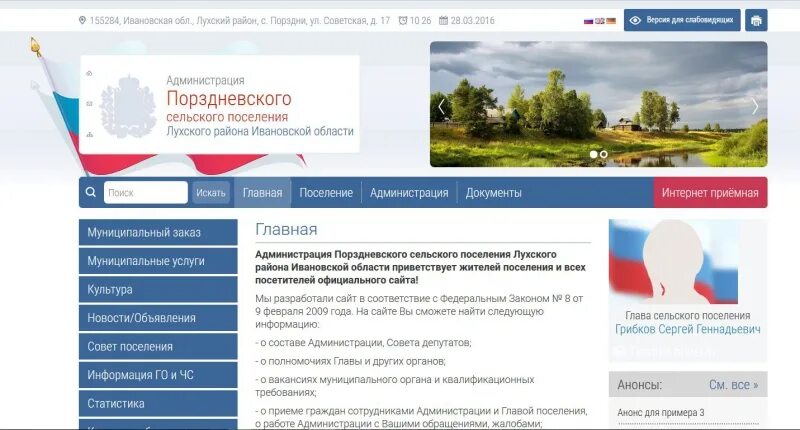Open the Администрация menu item
The image size is (800, 430).
point(409,192)
